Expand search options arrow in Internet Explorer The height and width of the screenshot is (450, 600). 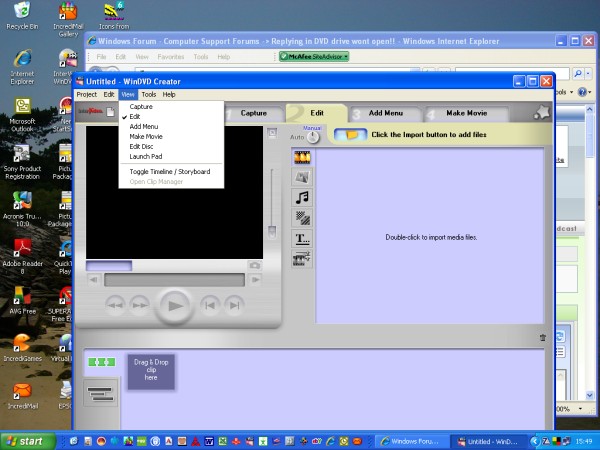pos(589,73)
